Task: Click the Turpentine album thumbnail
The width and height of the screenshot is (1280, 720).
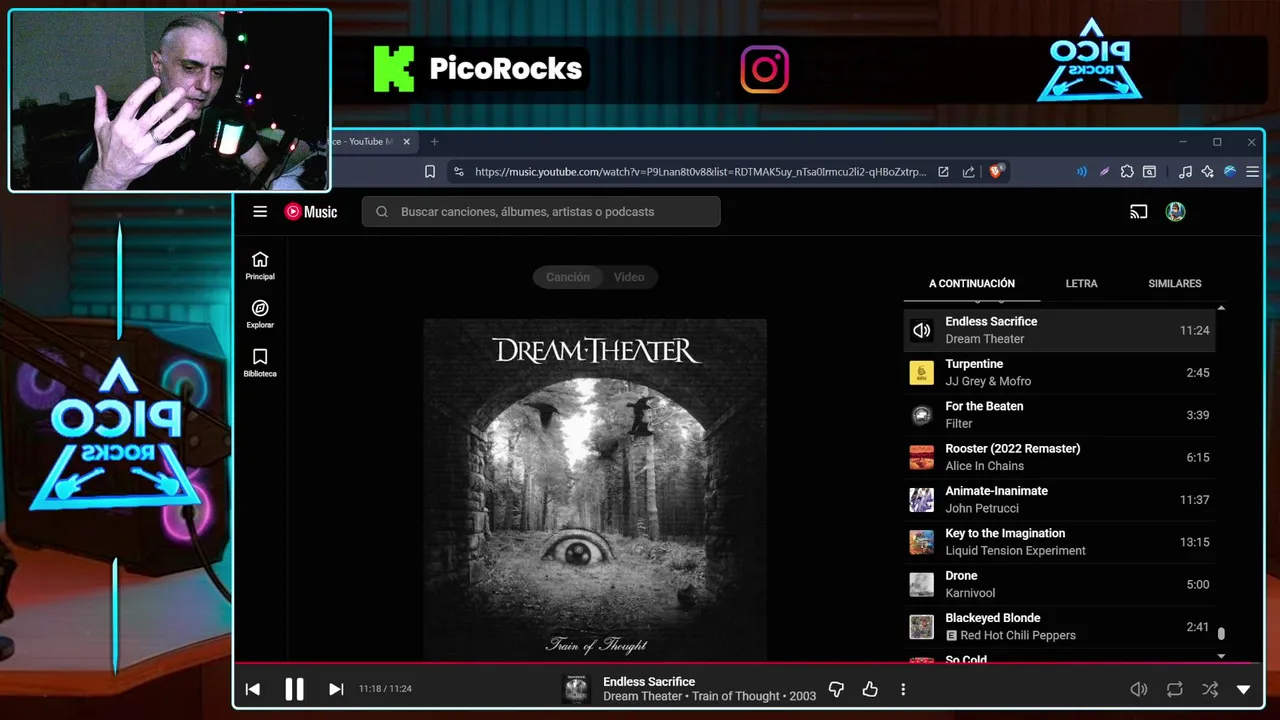Action: 922,373
